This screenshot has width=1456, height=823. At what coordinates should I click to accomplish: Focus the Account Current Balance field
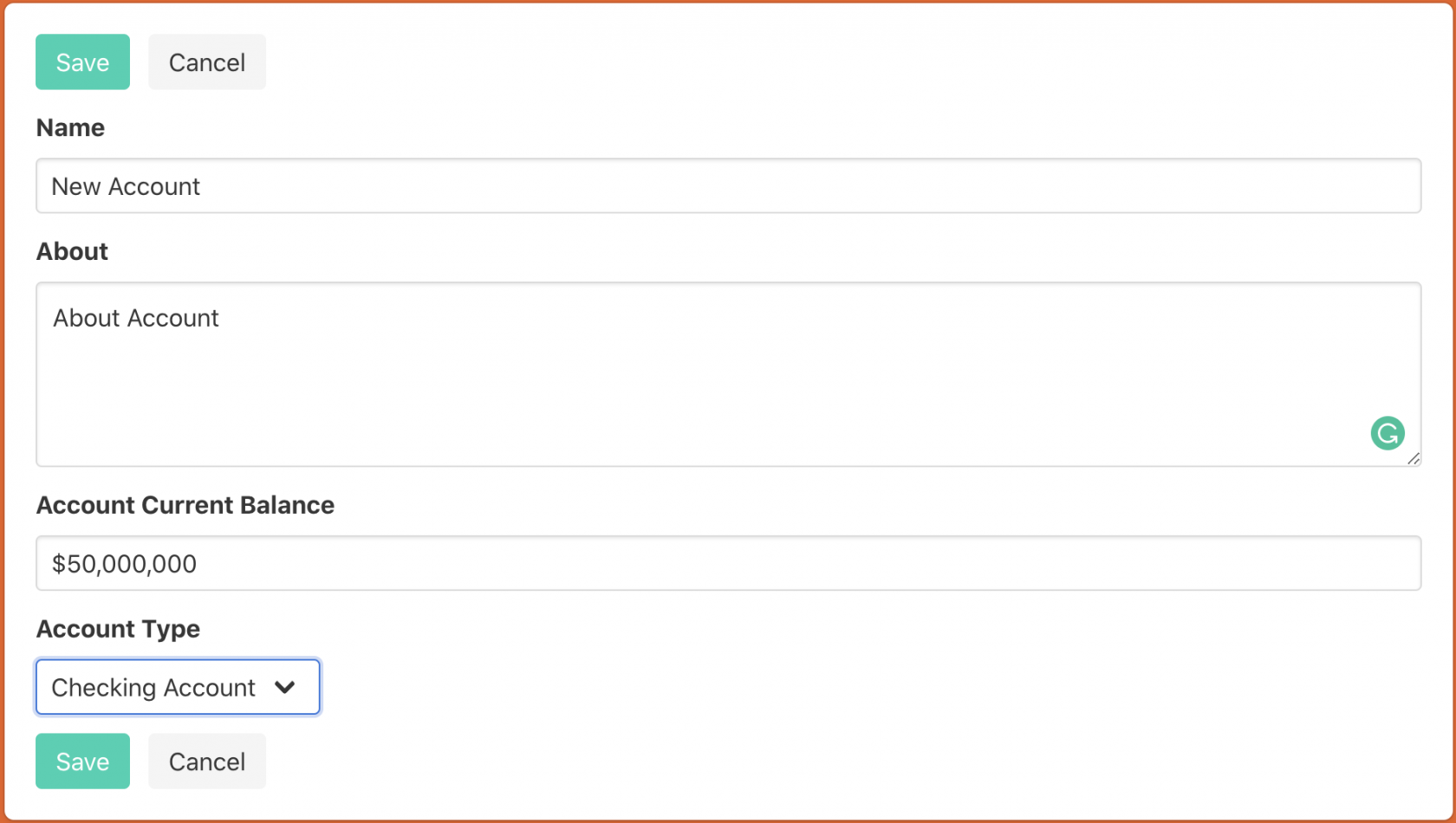(728, 564)
